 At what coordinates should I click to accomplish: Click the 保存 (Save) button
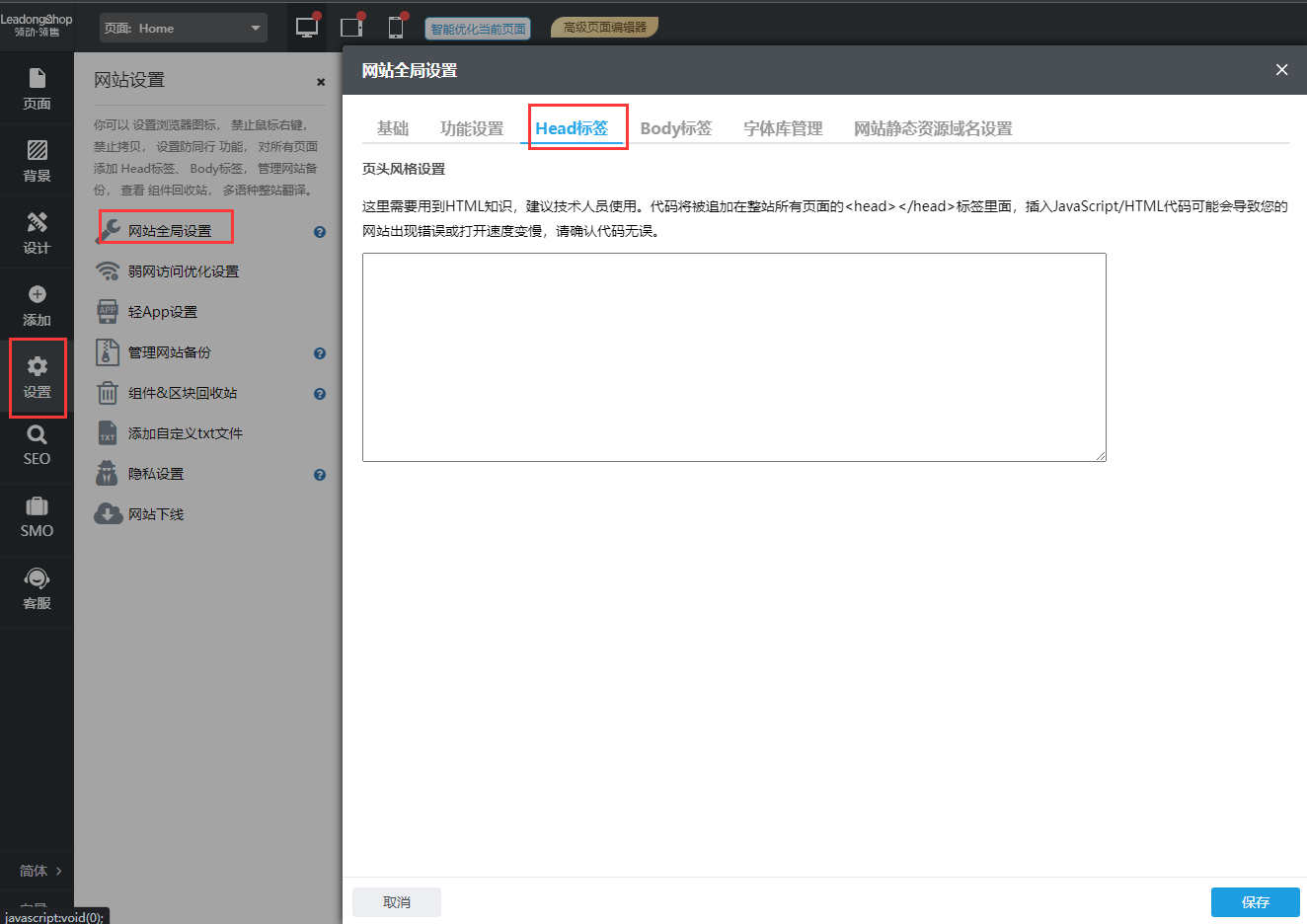(x=1255, y=902)
